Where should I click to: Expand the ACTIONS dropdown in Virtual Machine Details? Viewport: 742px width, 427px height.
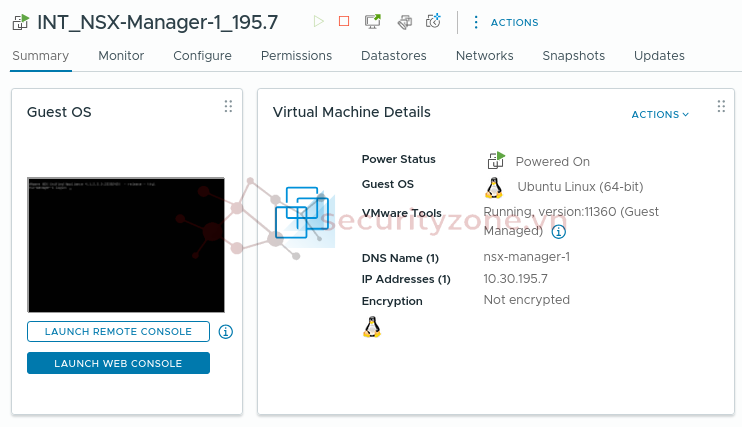pos(660,115)
